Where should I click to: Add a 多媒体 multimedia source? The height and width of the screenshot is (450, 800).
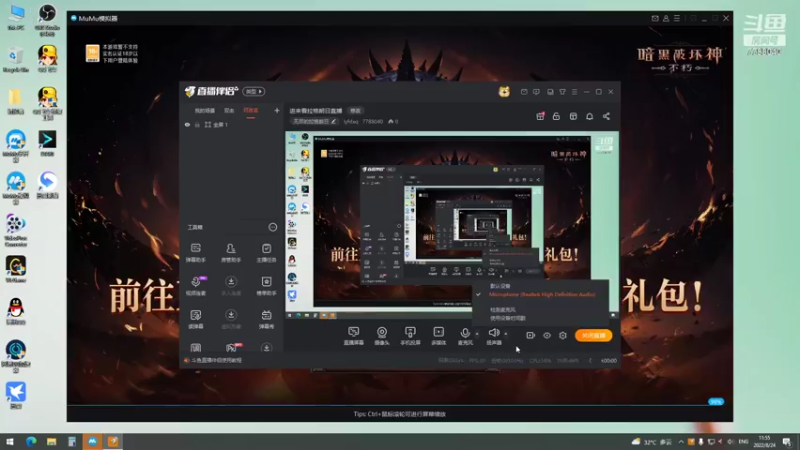point(438,336)
